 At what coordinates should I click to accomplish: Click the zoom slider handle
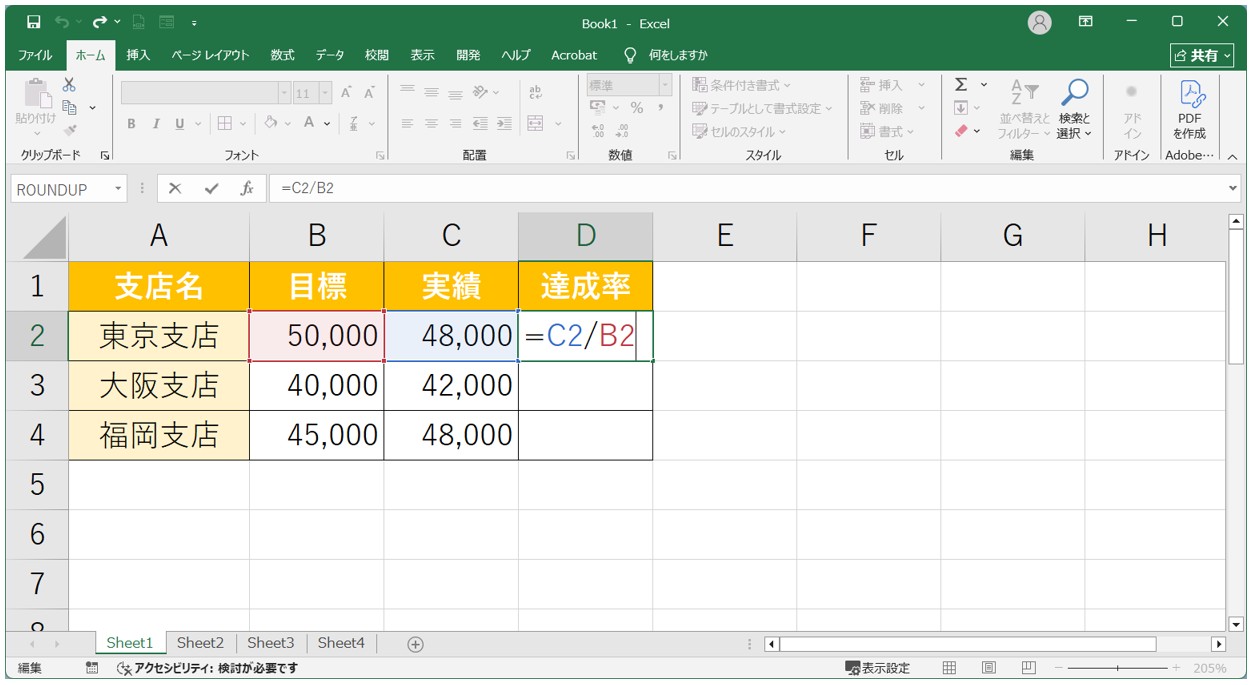point(1117,668)
